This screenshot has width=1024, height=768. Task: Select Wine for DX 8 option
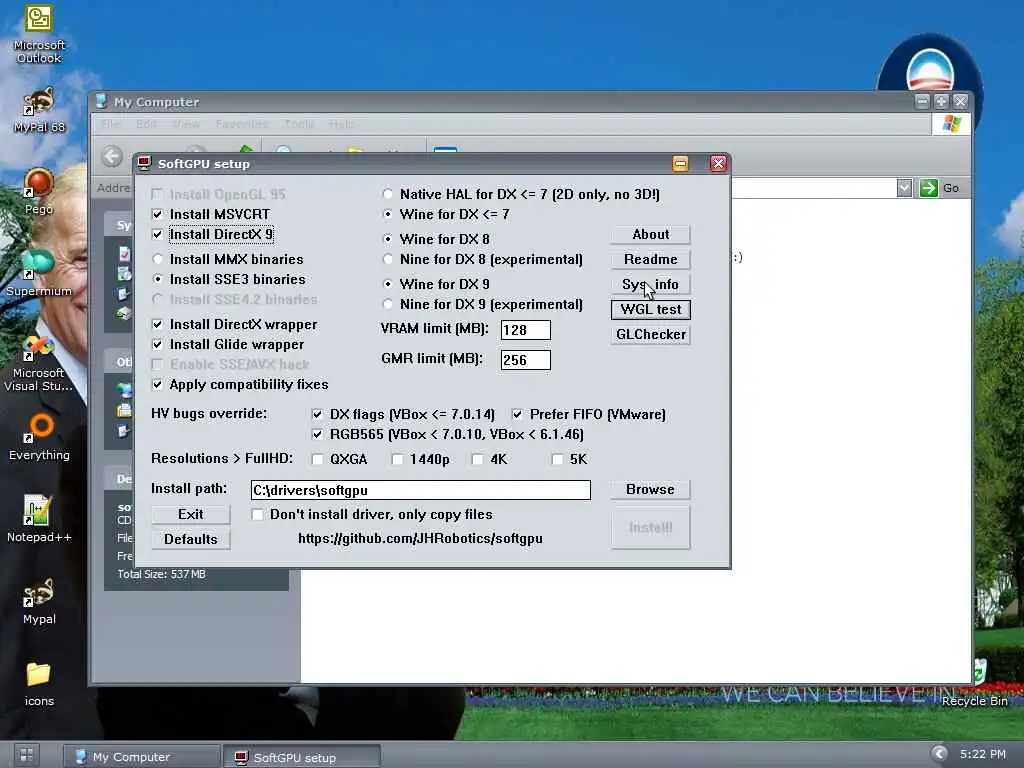(x=388, y=239)
